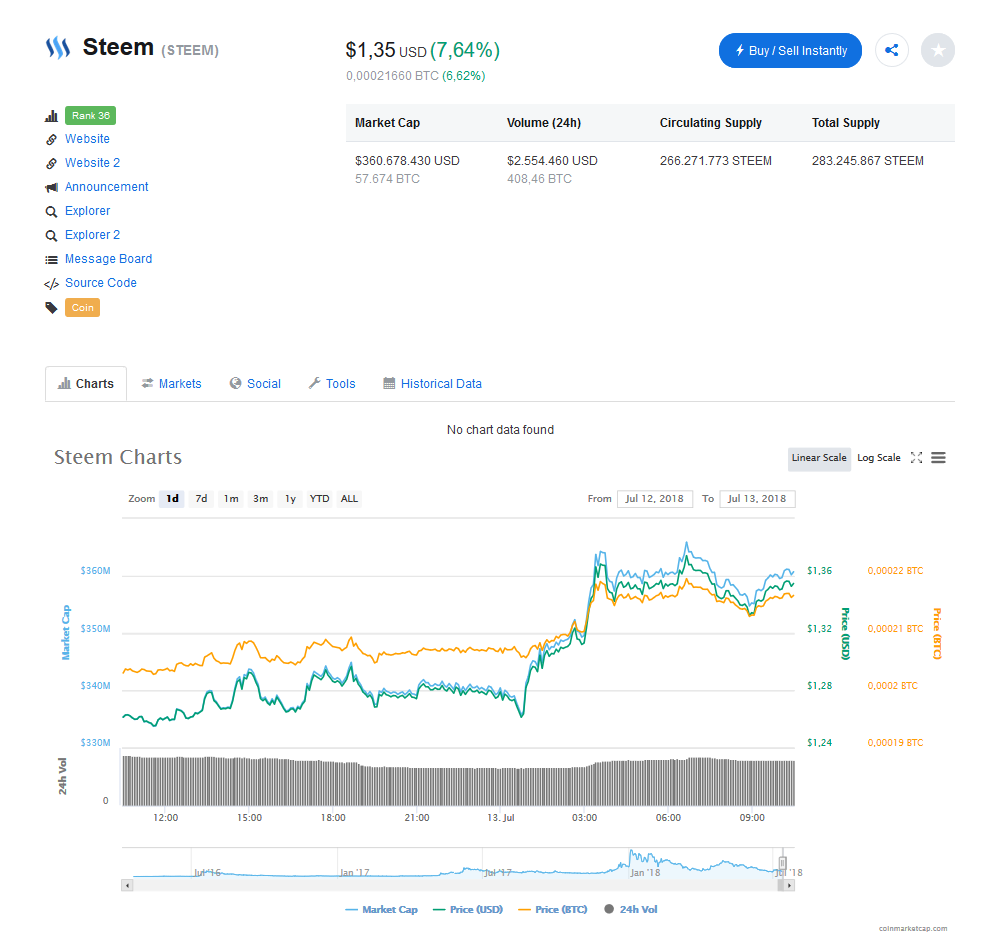984x943 pixels.
Task: Click the Circulating Supply column header
Action: click(710, 123)
